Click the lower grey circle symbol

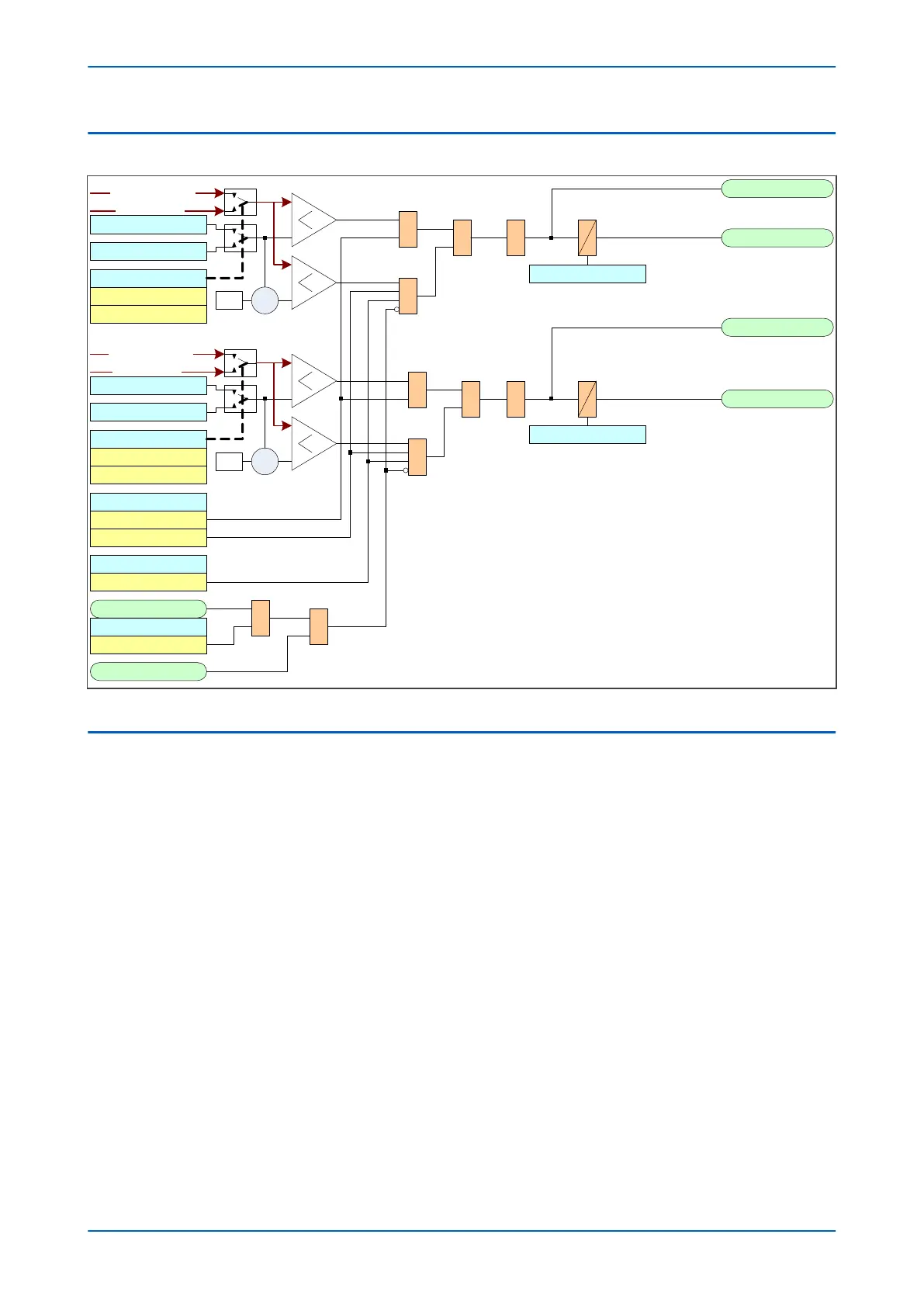tap(265, 461)
